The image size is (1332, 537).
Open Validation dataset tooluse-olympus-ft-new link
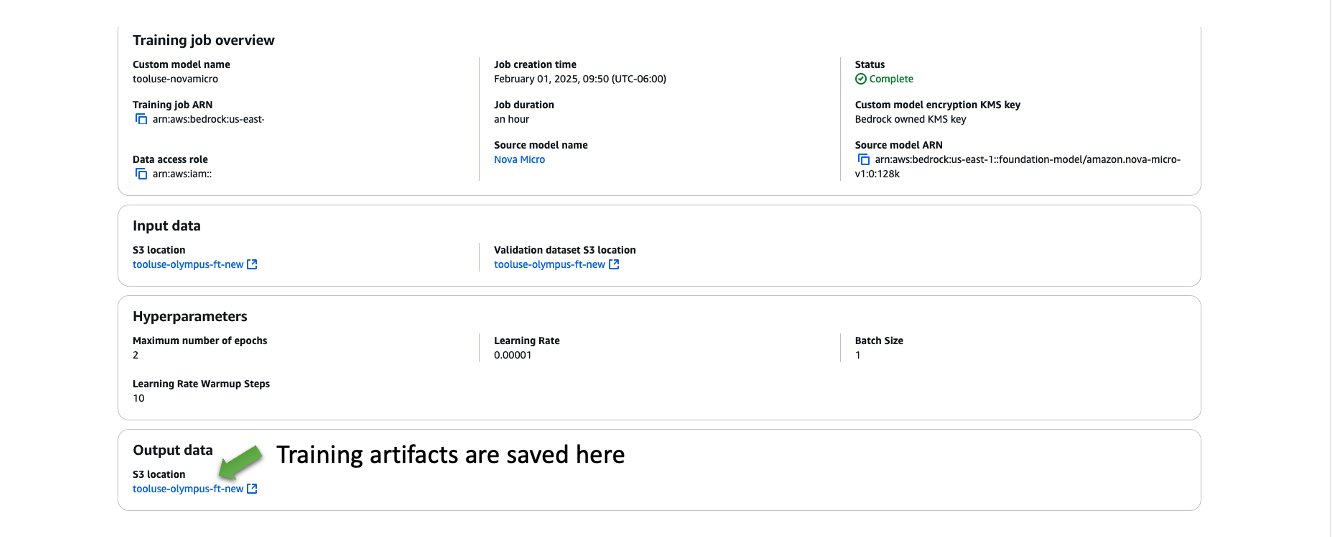coord(549,265)
